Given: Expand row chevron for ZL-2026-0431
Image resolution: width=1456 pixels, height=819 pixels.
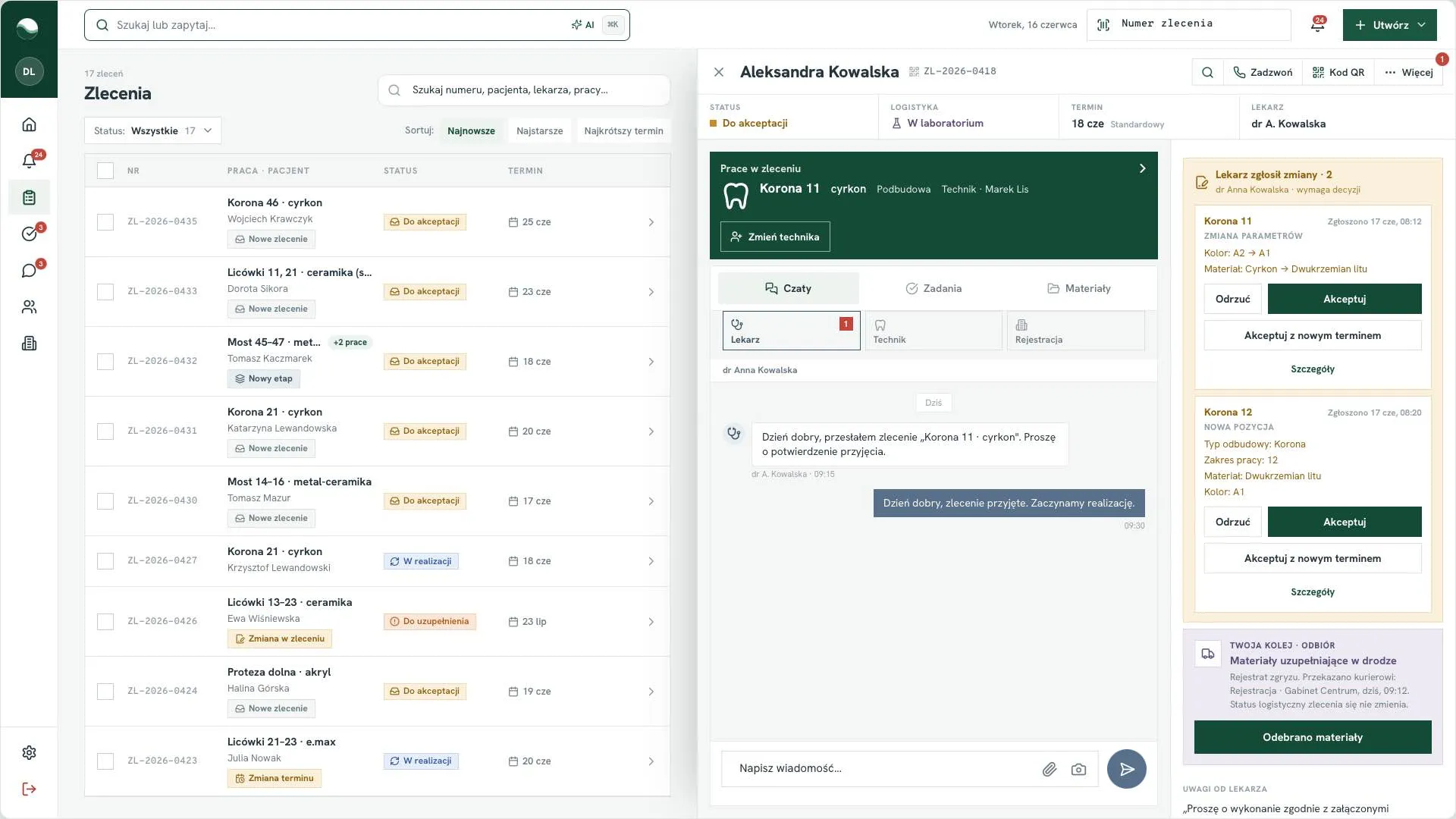Looking at the screenshot, I should click(651, 431).
